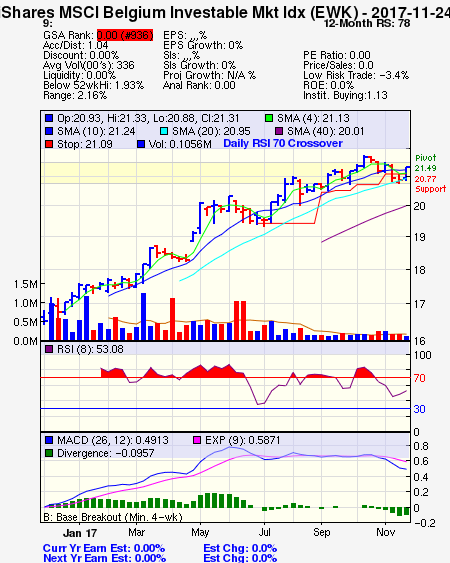Screen dimensions: 450x563
Task: Click the Below 52wkHi: 1.93% text
Action: coord(93,85)
